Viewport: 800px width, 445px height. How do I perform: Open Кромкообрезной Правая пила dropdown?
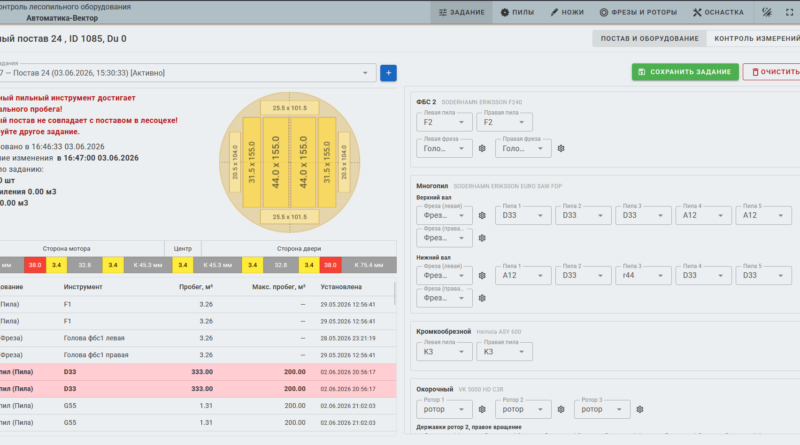504,352
